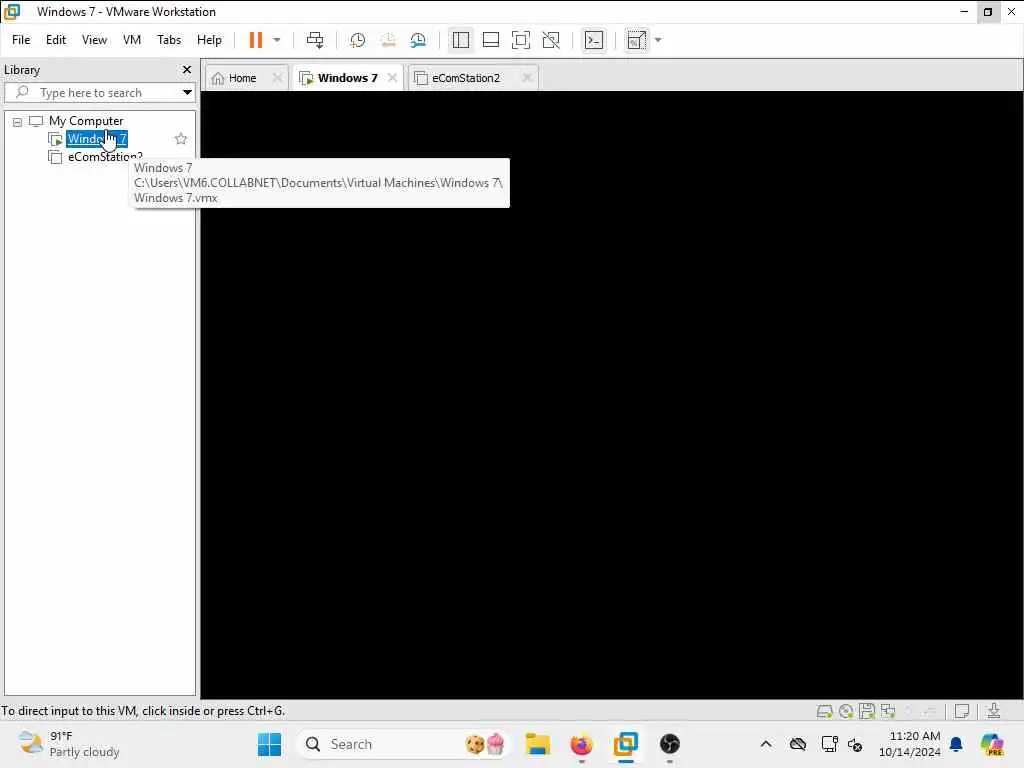Screen dimensions: 1024x768
Task: Click the network adapter status icon
Action: click(x=888, y=711)
